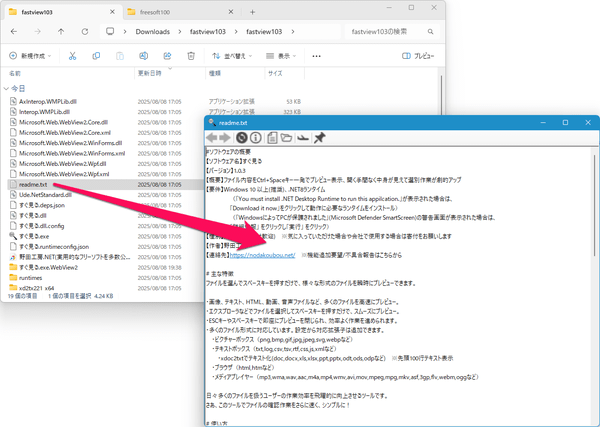
Task: Select すぐ見る.deps.json file
Action: (x=42, y=205)
